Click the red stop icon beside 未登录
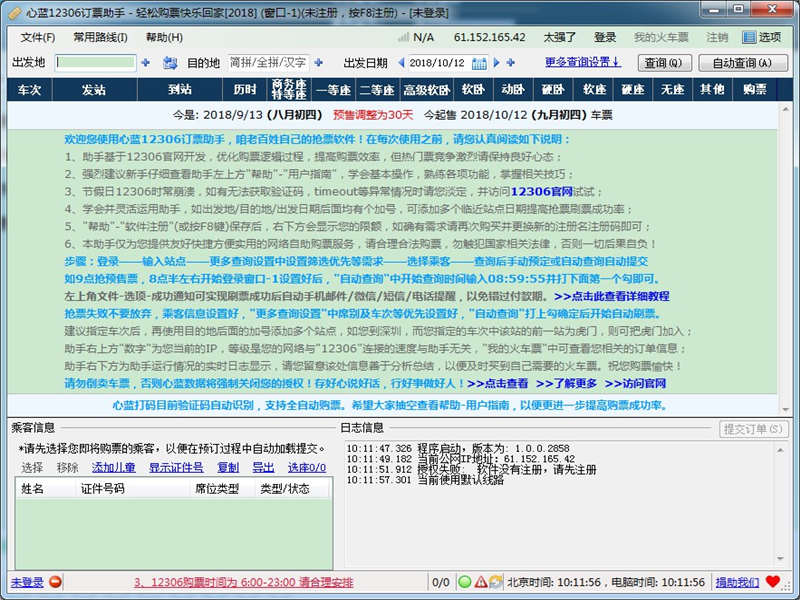Image resolution: width=800 pixels, height=600 pixels. coord(55,582)
